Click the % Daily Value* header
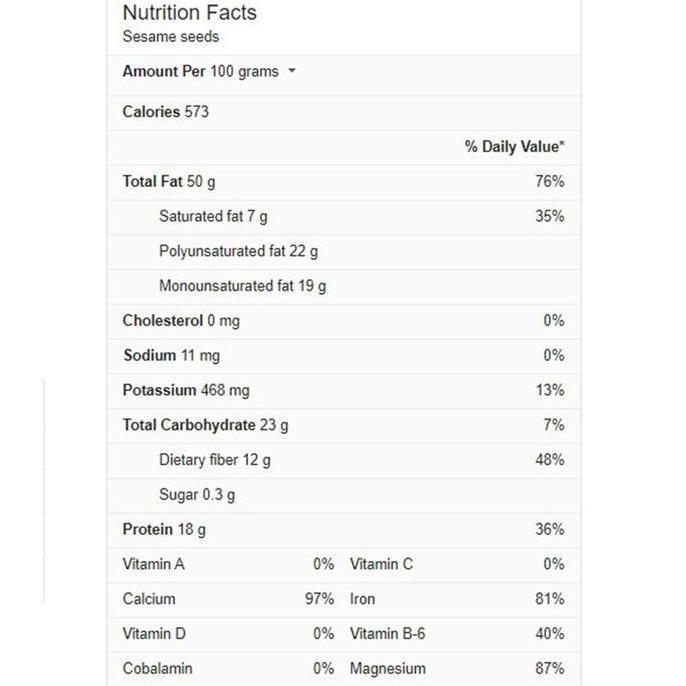Screen dimensions: 686x686 [514, 147]
